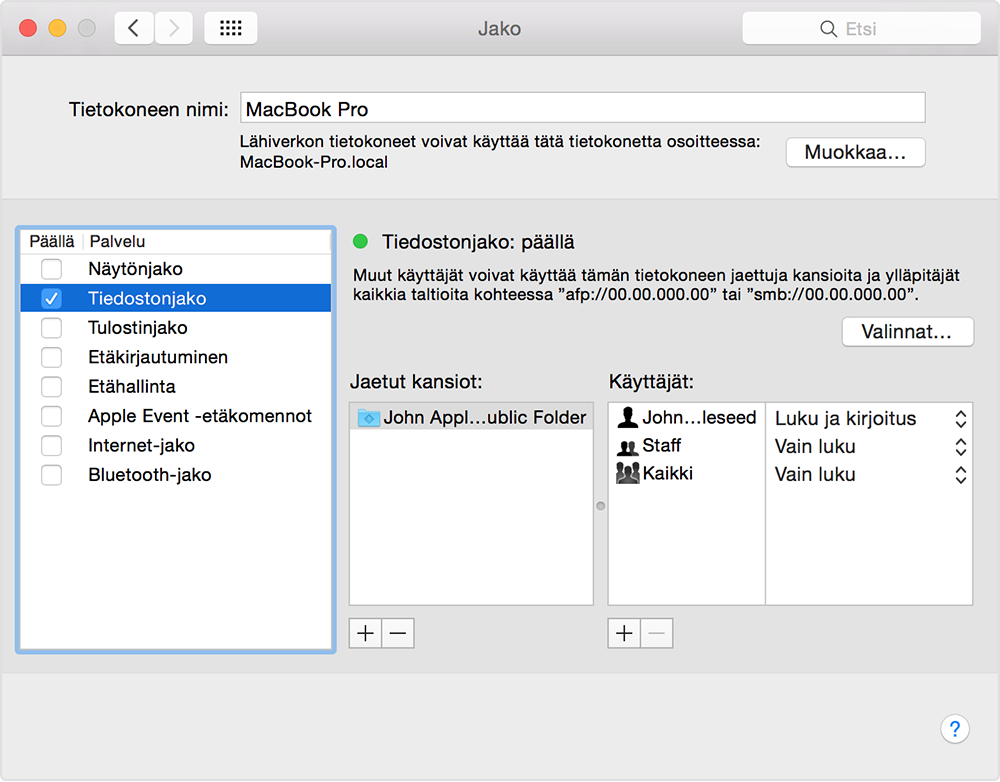Click the Muokkaa... button
Image resolution: width=1000 pixels, height=782 pixels.
855,152
